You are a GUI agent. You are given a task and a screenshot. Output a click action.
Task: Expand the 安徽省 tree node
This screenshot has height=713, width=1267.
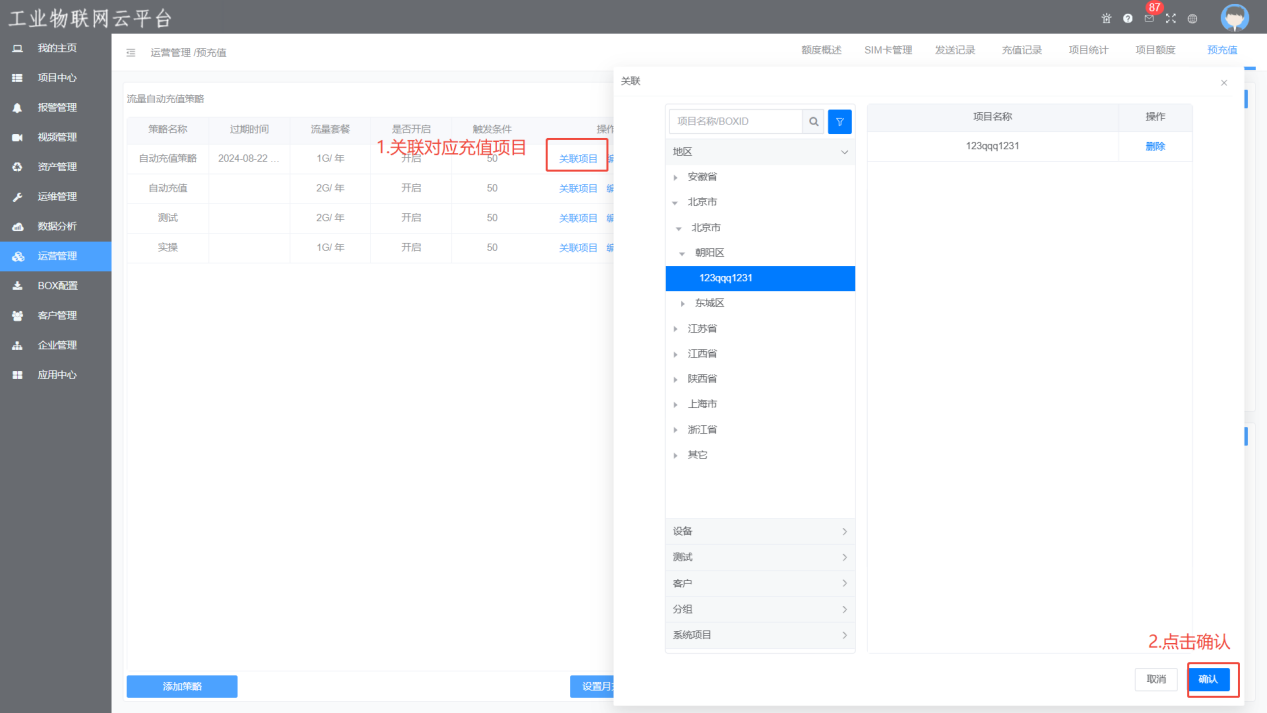(676, 177)
